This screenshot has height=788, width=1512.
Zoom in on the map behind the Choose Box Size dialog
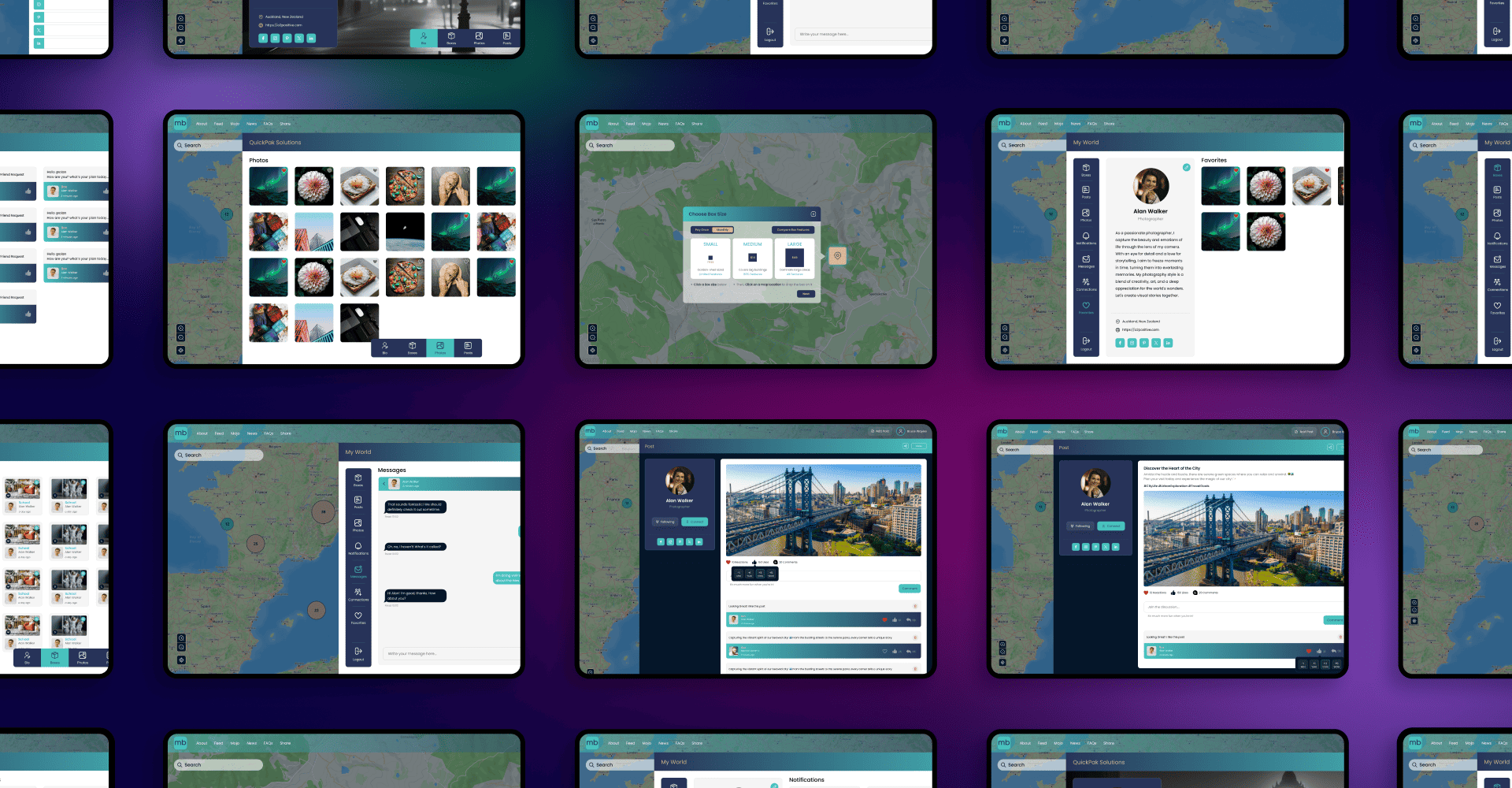pyautogui.click(x=592, y=329)
